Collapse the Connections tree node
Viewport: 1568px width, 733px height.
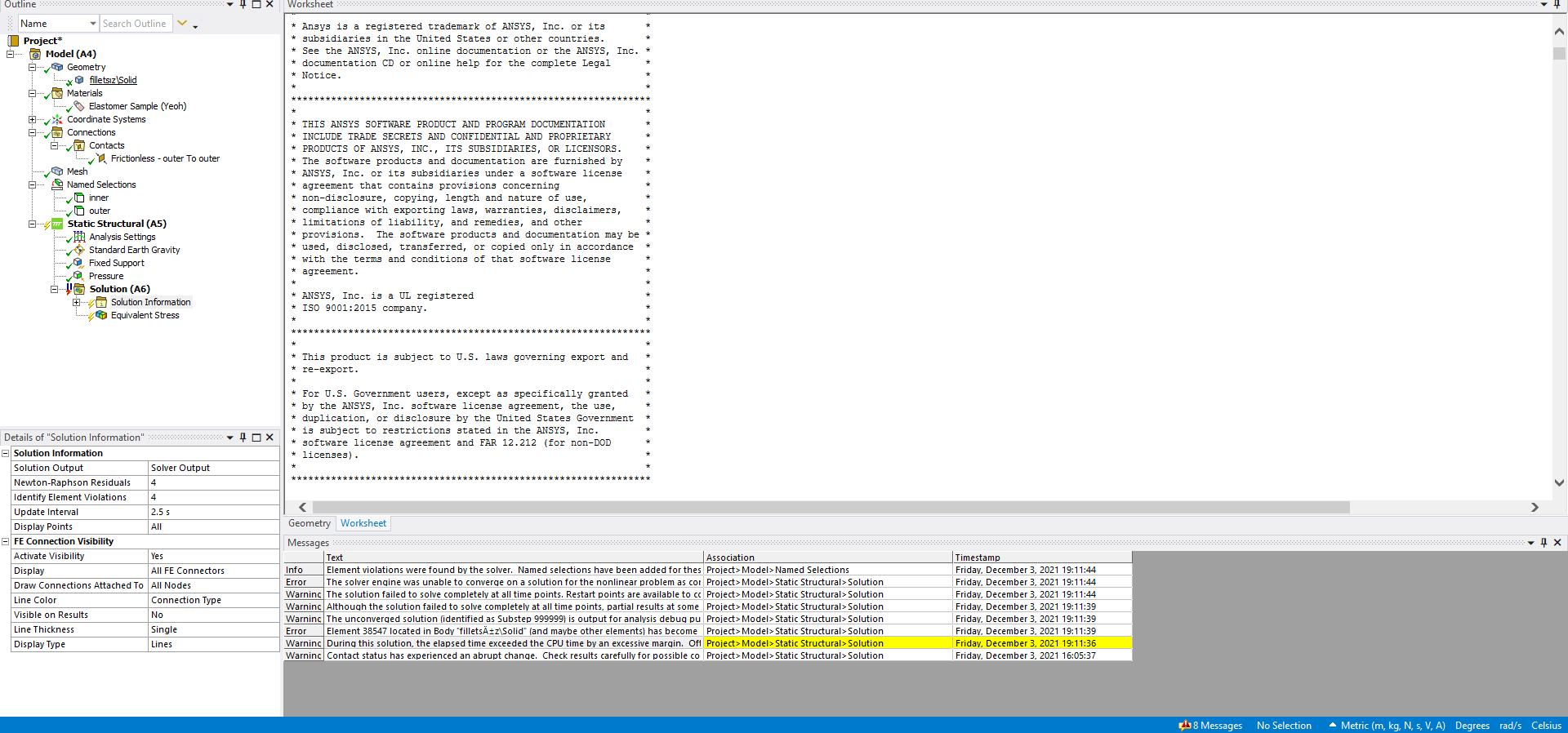32,132
